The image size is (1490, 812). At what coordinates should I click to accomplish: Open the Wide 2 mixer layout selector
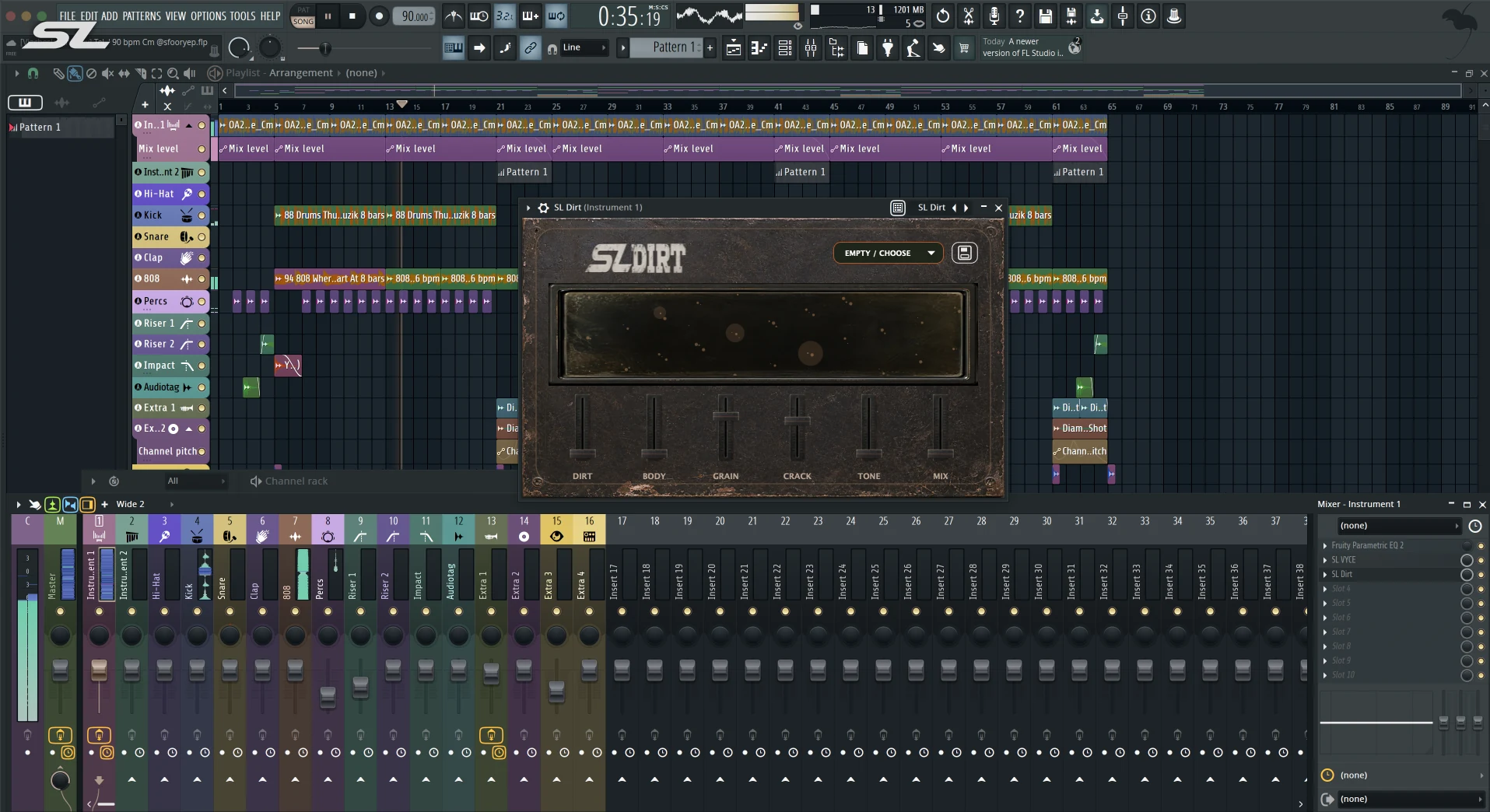coord(144,504)
